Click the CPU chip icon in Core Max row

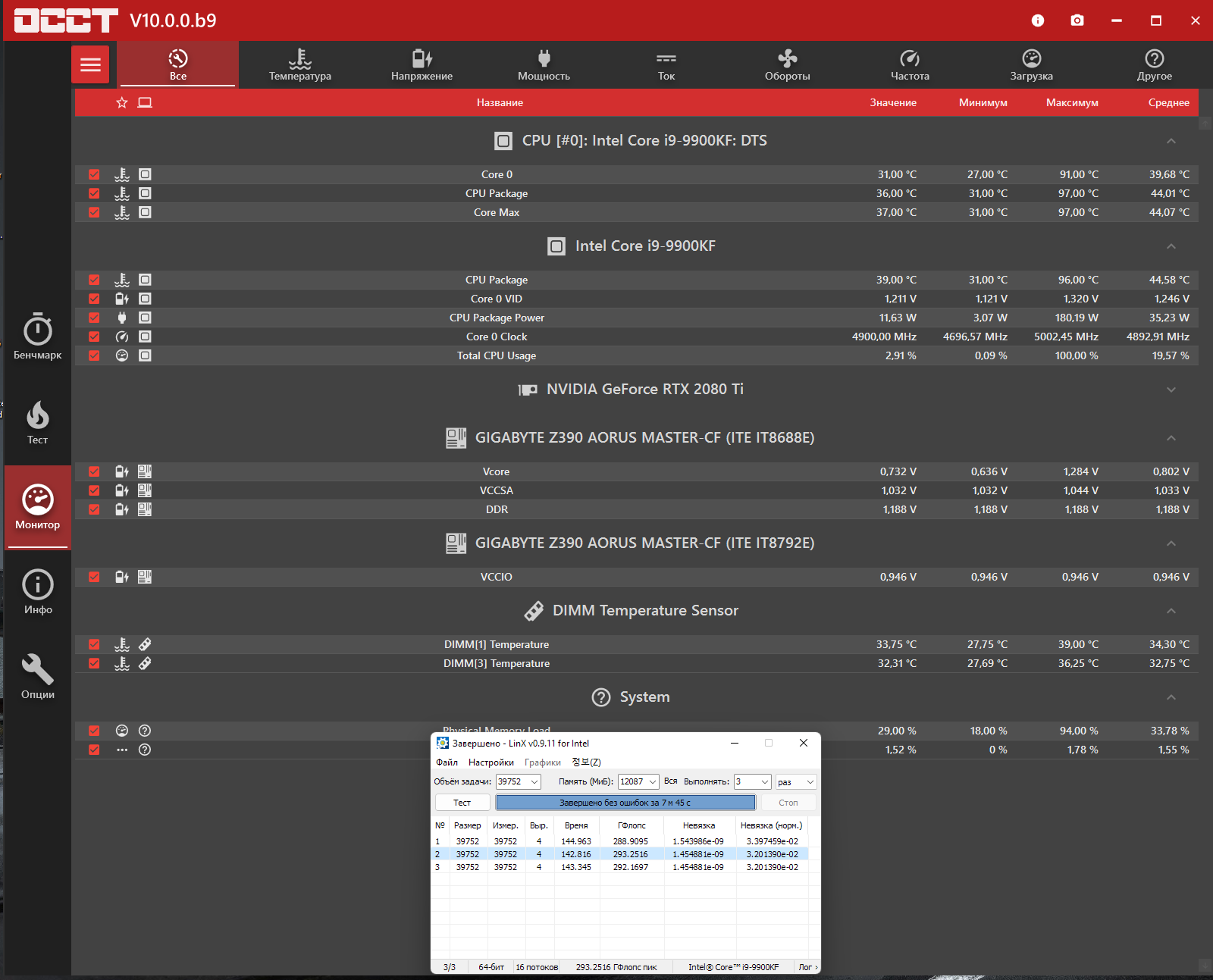[145, 212]
